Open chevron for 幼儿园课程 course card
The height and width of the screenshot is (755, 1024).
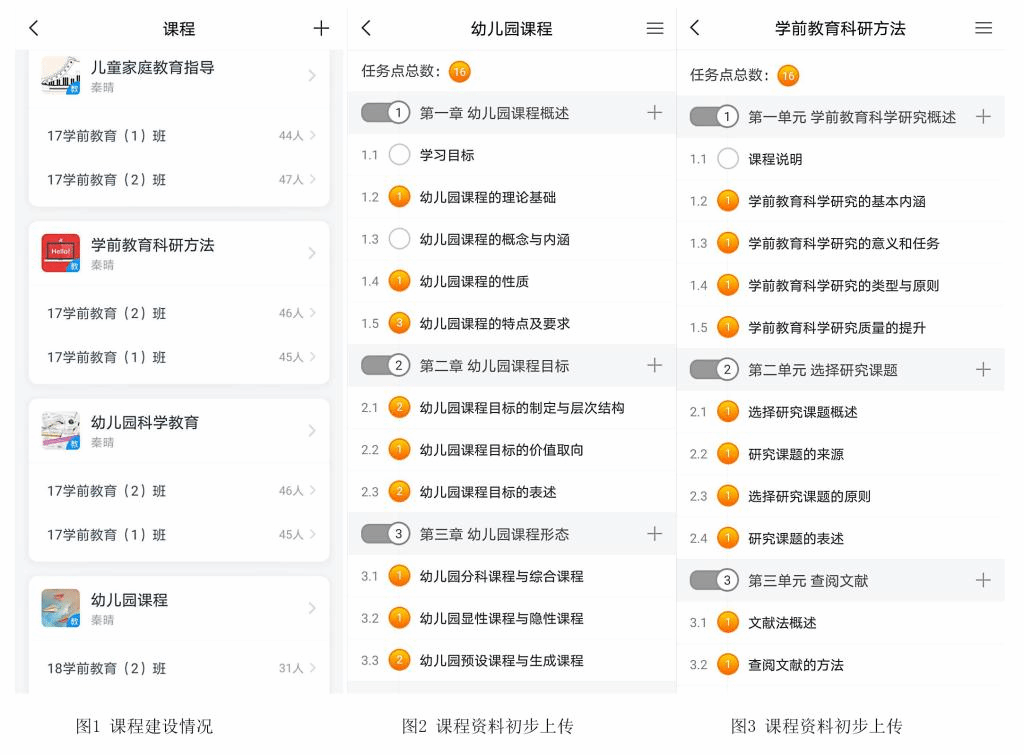311,608
